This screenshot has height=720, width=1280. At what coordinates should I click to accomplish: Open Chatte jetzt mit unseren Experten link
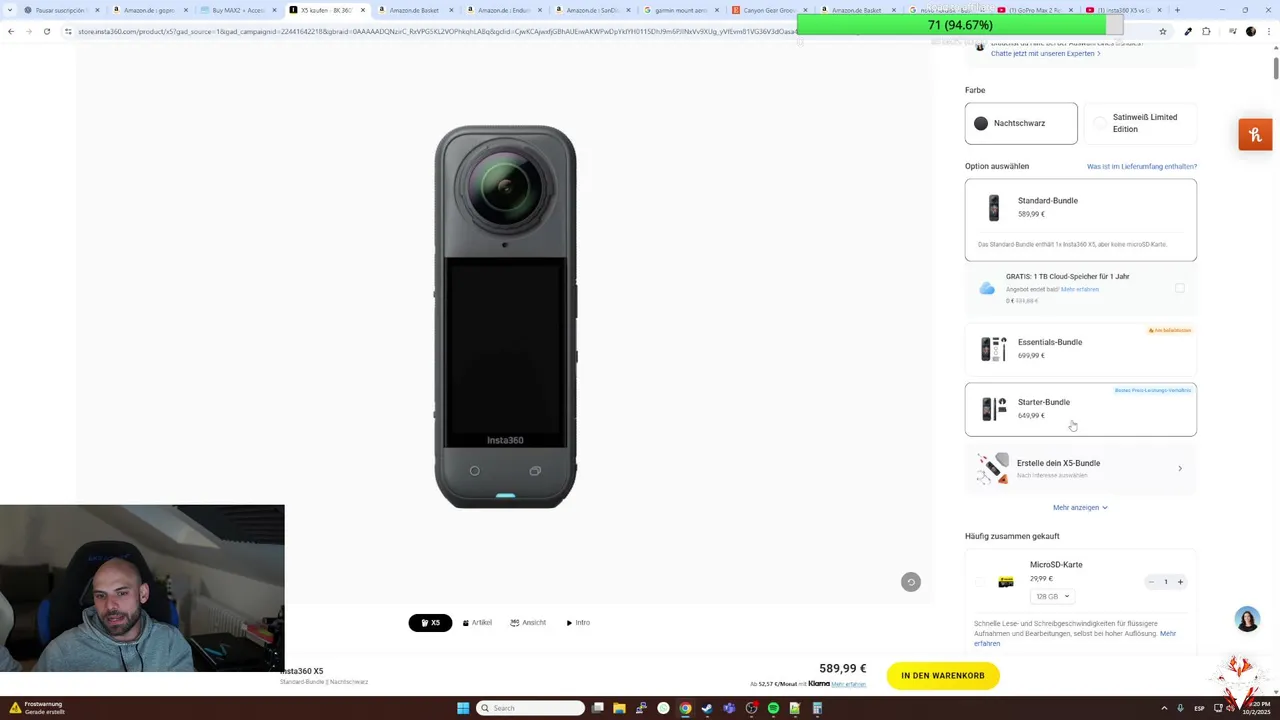coord(1045,53)
